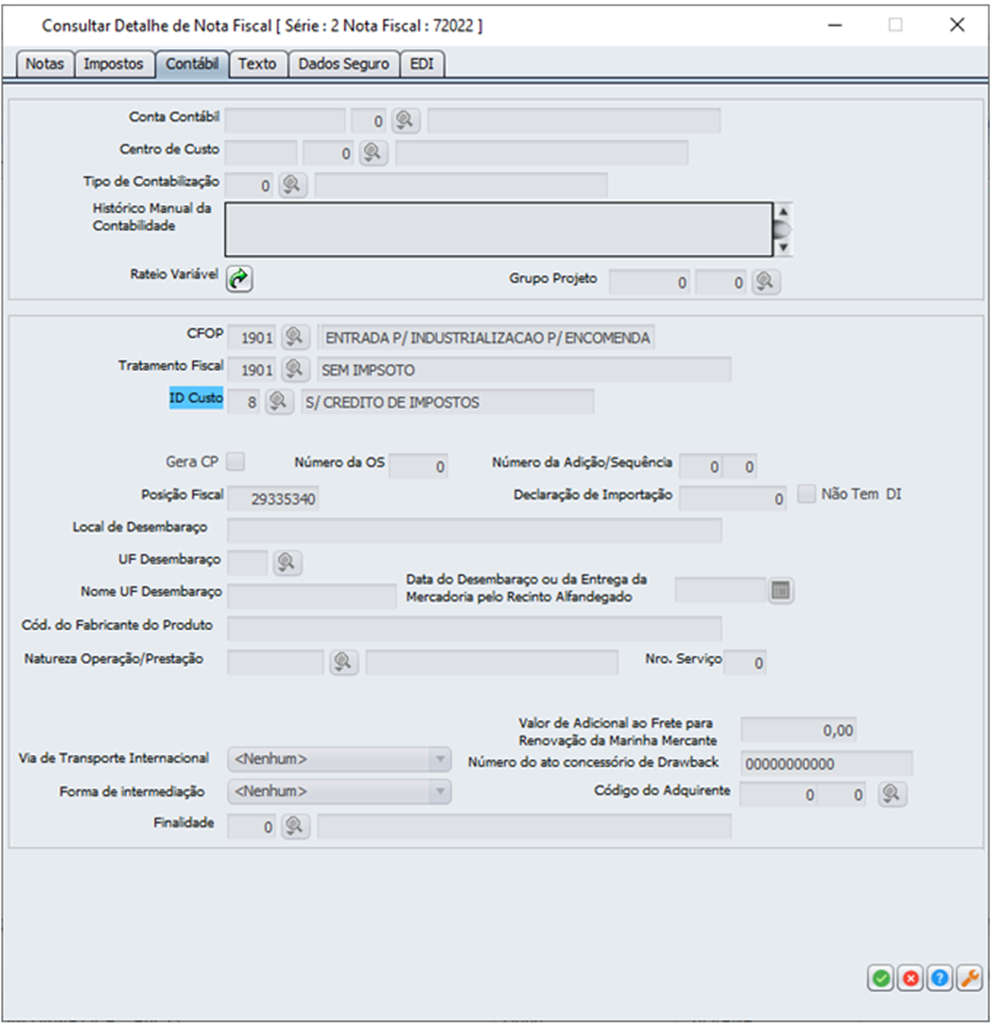Expand the Via de Transporte Internacional dropdown
Image resolution: width=994 pixels, height=1025 pixels.
pos(439,759)
